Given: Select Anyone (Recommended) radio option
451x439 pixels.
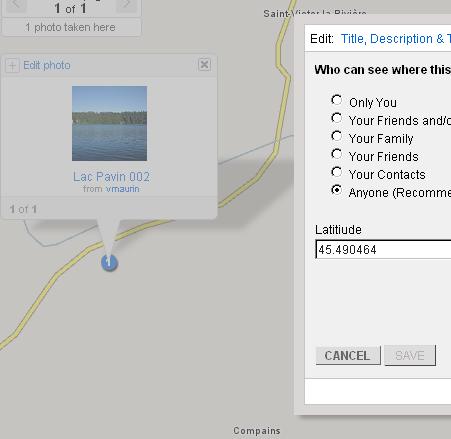Looking at the screenshot, I should (x=337, y=190).
